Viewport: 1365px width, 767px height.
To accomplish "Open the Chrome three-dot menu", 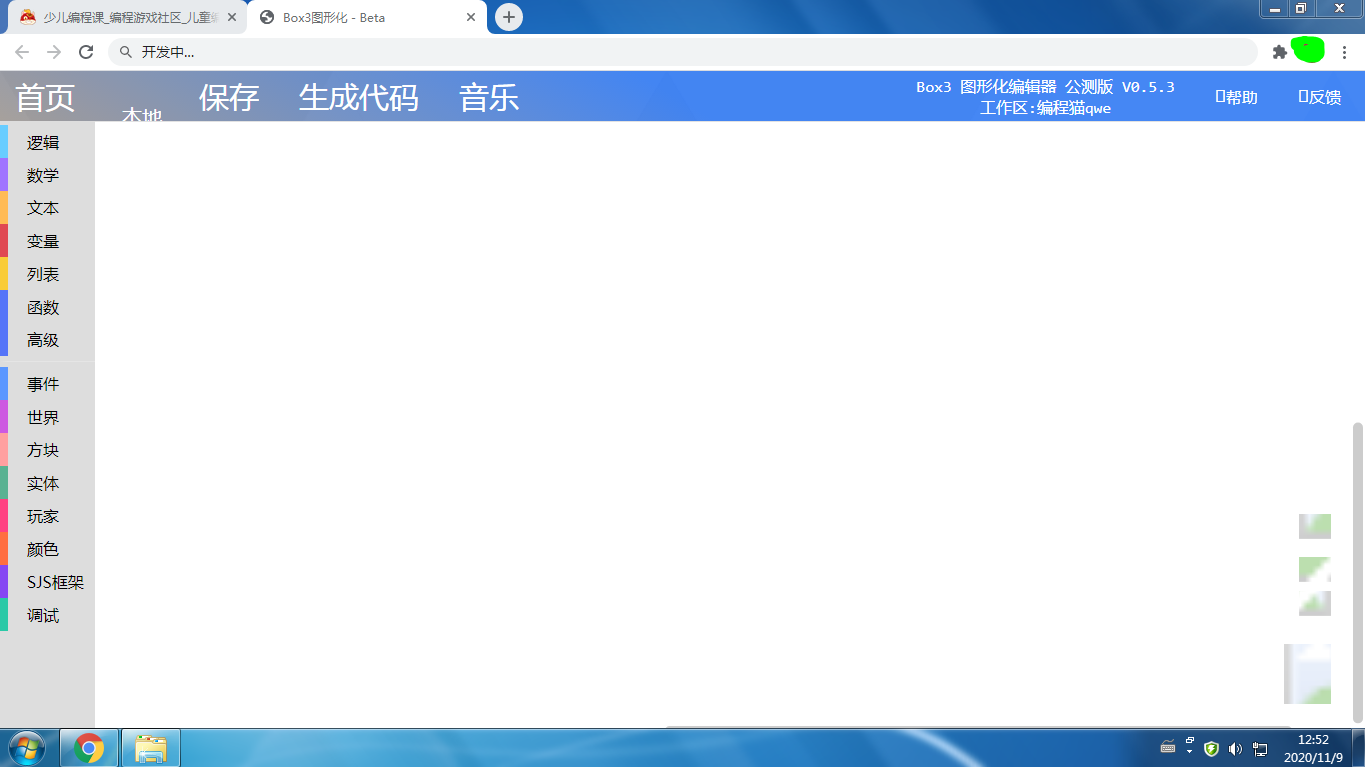I will click(x=1344, y=52).
